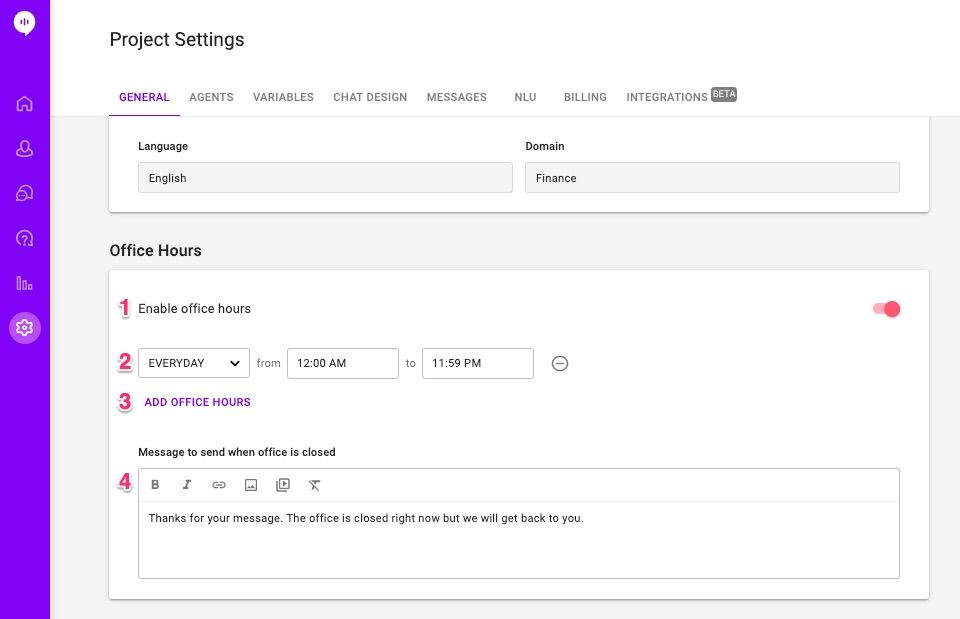Viewport: 960px width, 619px height.
Task: Click the settings gear icon in sidebar
Action: click(x=24, y=328)
